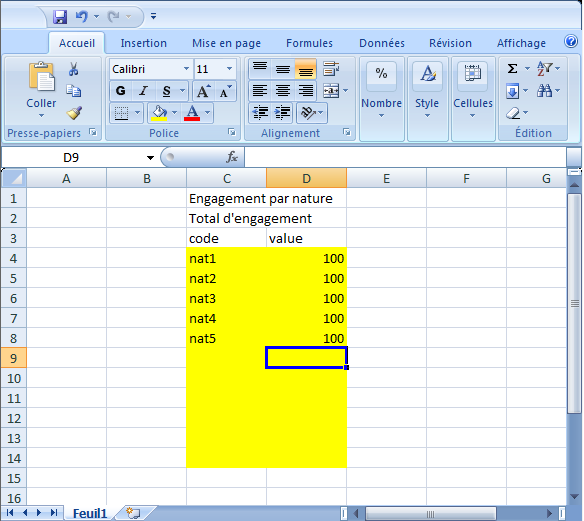Image resolution: width=584 pixels, height=521 pixels.
Task: Toggle bold with the G button
Action: point(121,91)
